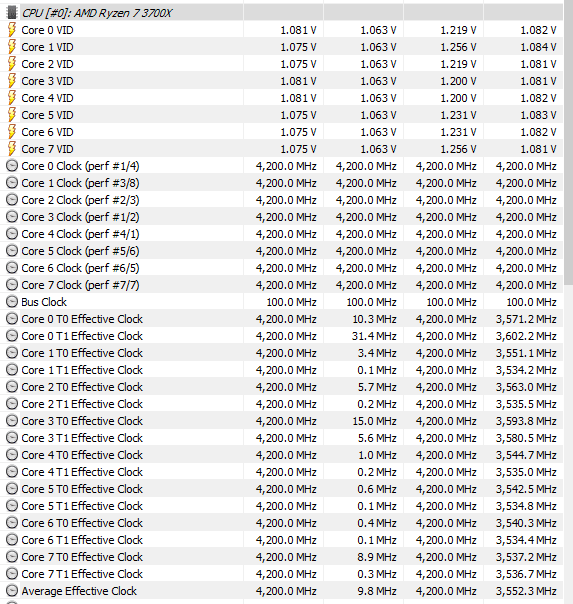Click the clock icon for Core 3 Clock (perf #1/2)
This screenshot has height=604, width=573.
tap(12, 216)
